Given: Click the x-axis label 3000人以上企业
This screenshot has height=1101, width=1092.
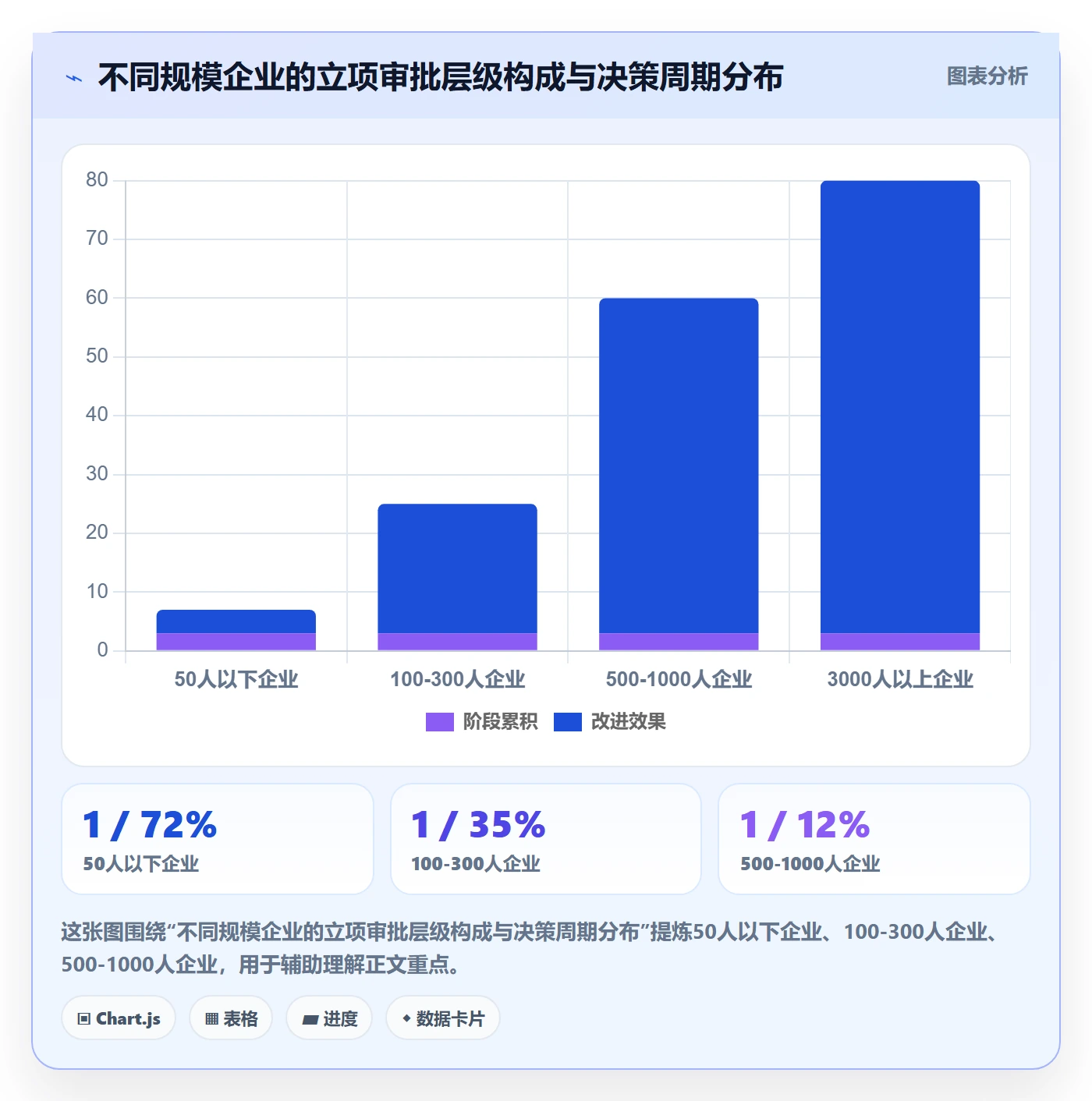Looking at the screenshot, I should [900, 679].
